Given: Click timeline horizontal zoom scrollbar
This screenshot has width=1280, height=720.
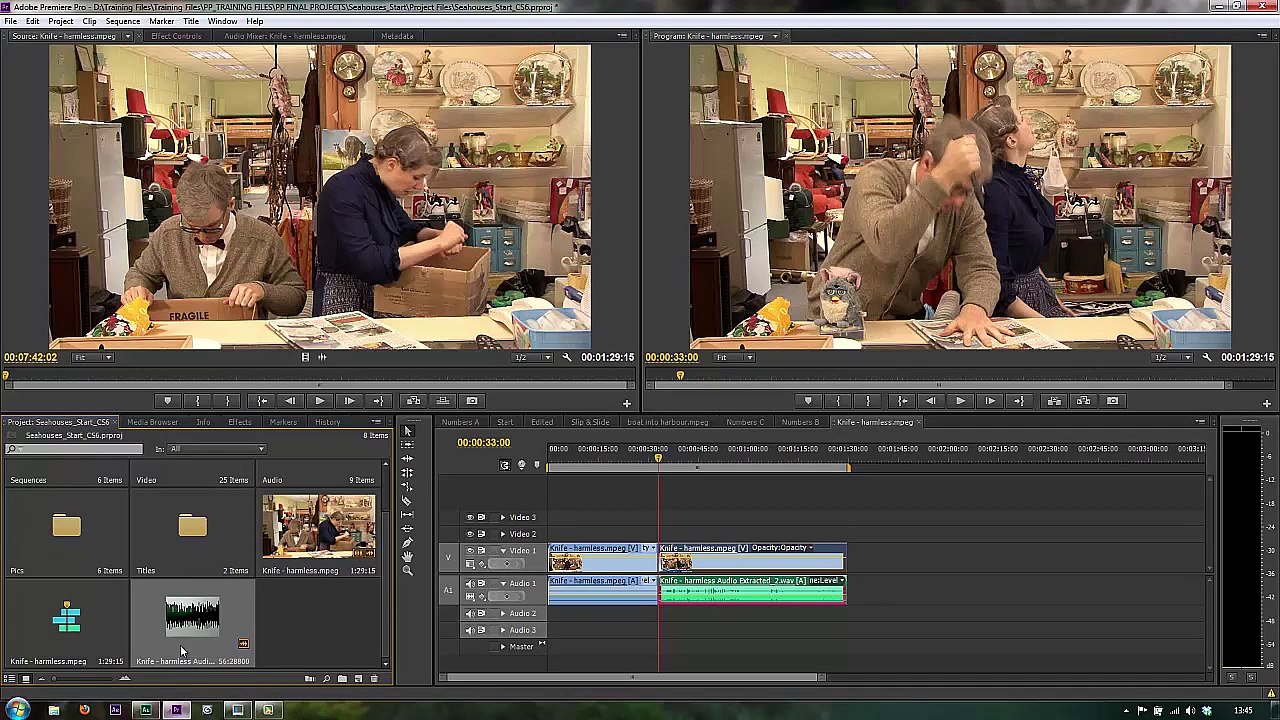Looking at the screenshot, I should (x=631, y=678).
